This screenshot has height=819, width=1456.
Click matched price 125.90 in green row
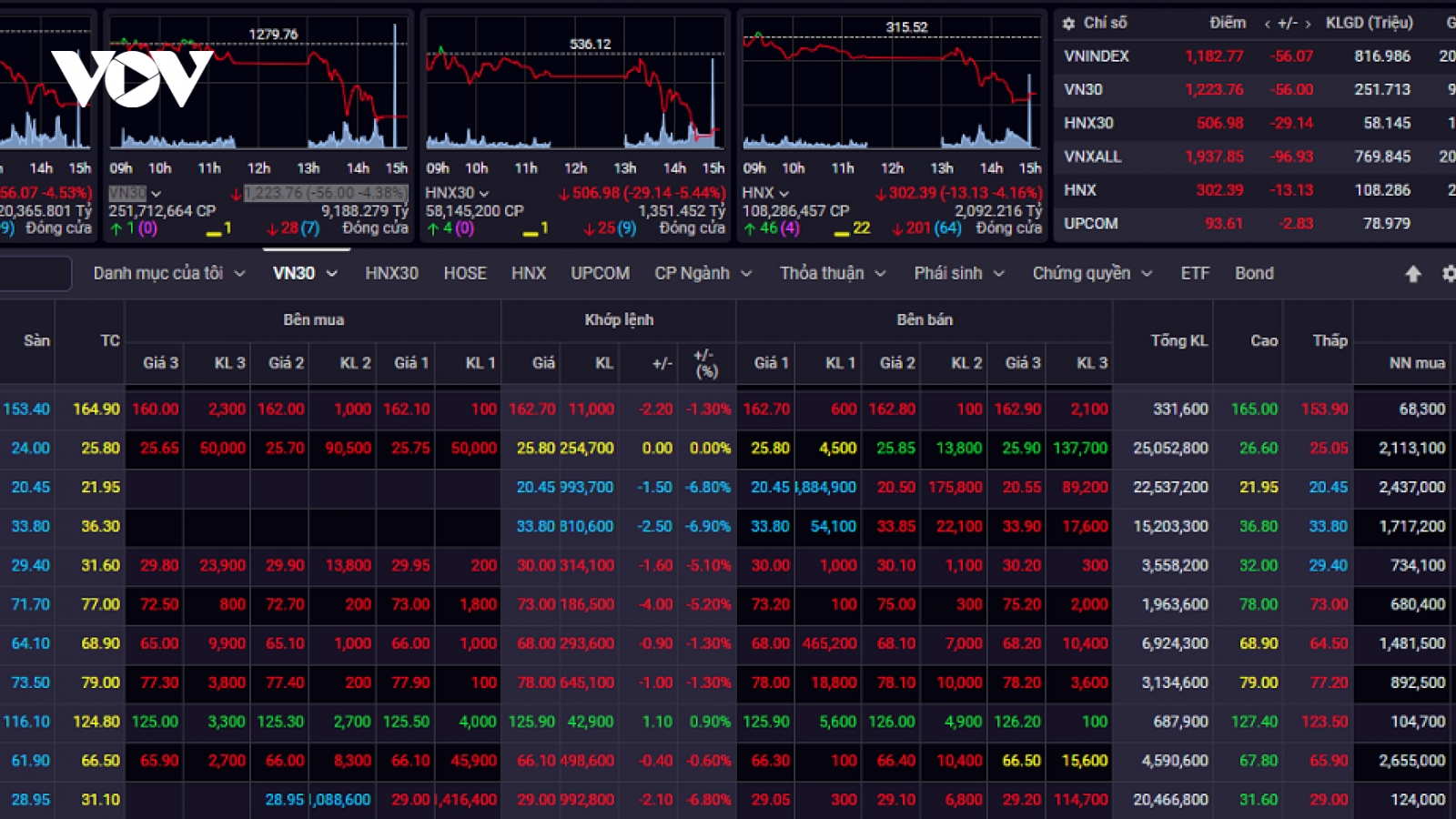(x=531, y=722)
